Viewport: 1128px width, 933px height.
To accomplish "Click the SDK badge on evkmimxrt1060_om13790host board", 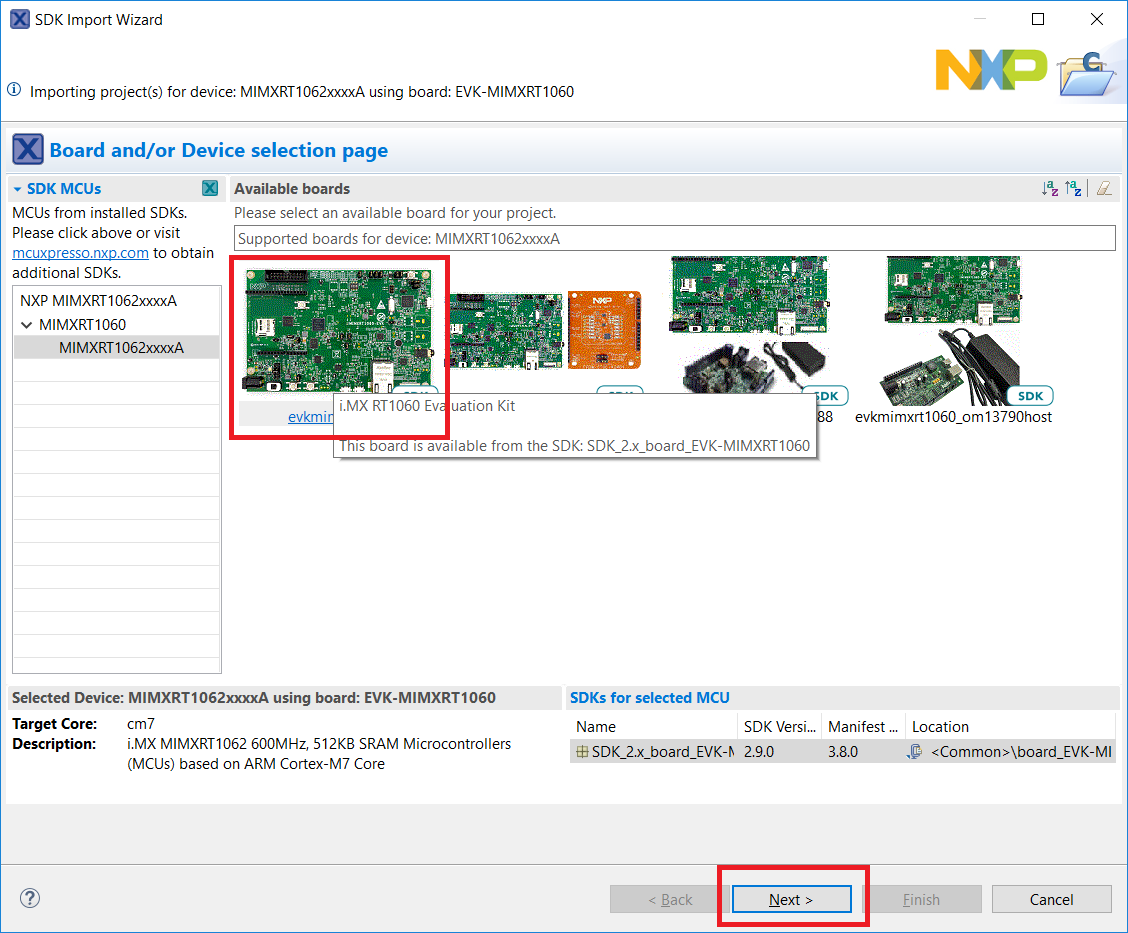I will click(x=1030, y=396).
